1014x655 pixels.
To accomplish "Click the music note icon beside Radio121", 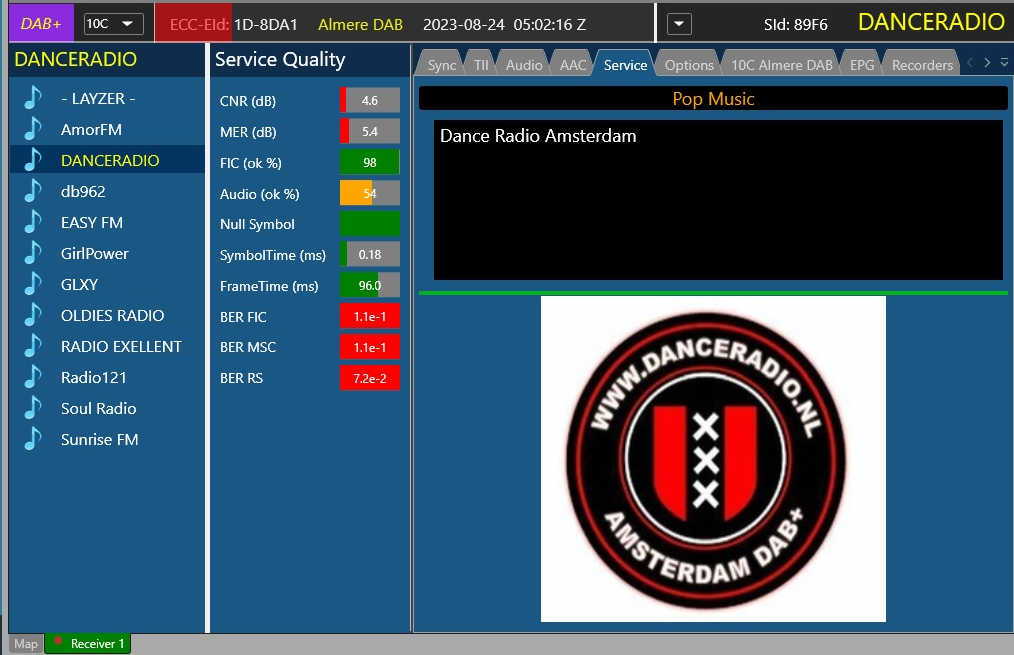I will pos(33,377).
